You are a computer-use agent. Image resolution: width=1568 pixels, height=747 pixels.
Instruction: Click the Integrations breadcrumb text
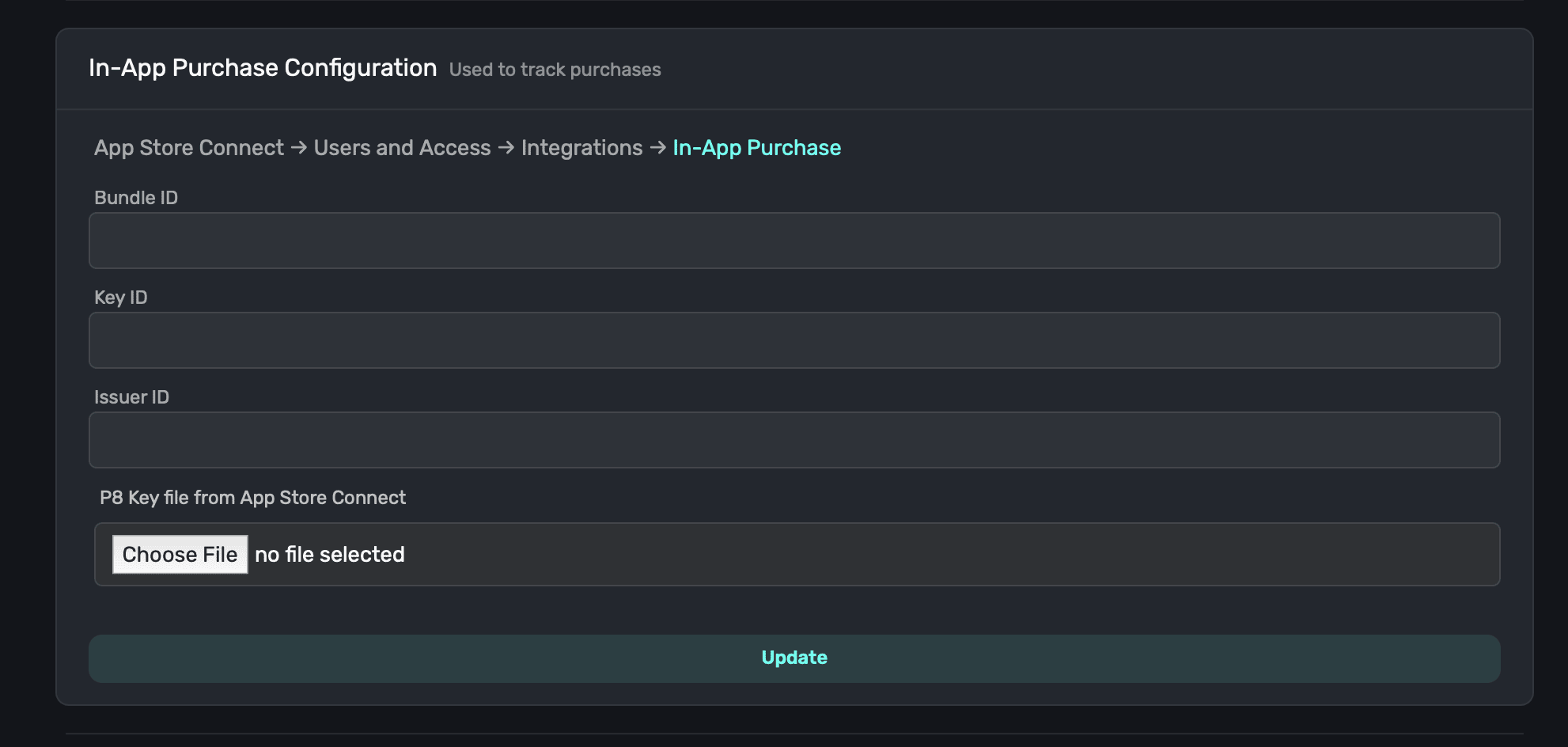pyautogui.click(x=581, y=148)
